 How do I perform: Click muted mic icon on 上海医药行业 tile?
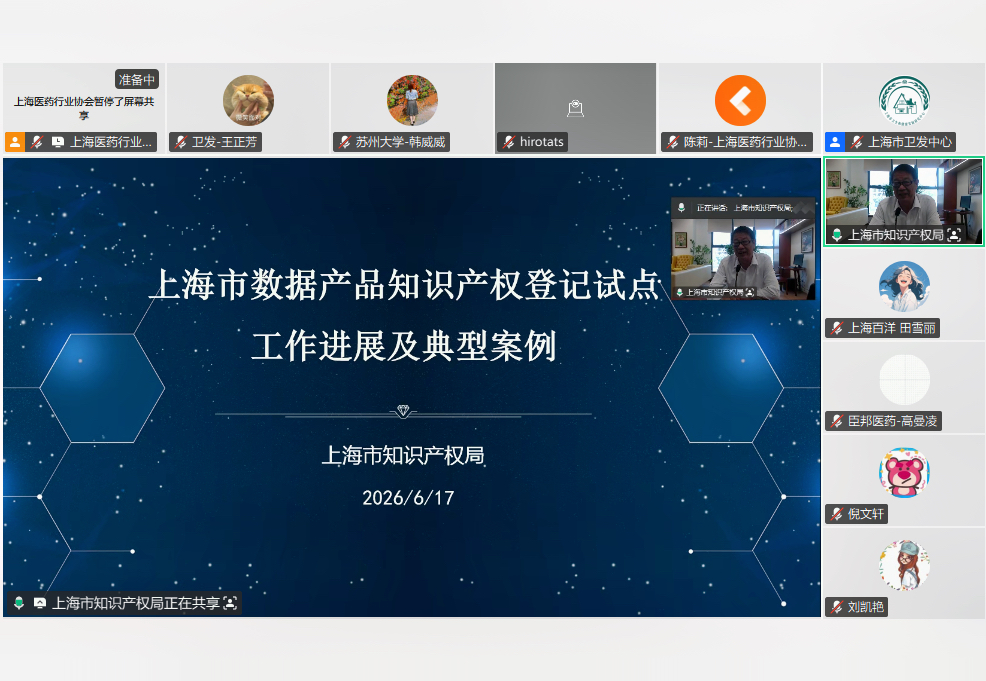click(37, 142)
